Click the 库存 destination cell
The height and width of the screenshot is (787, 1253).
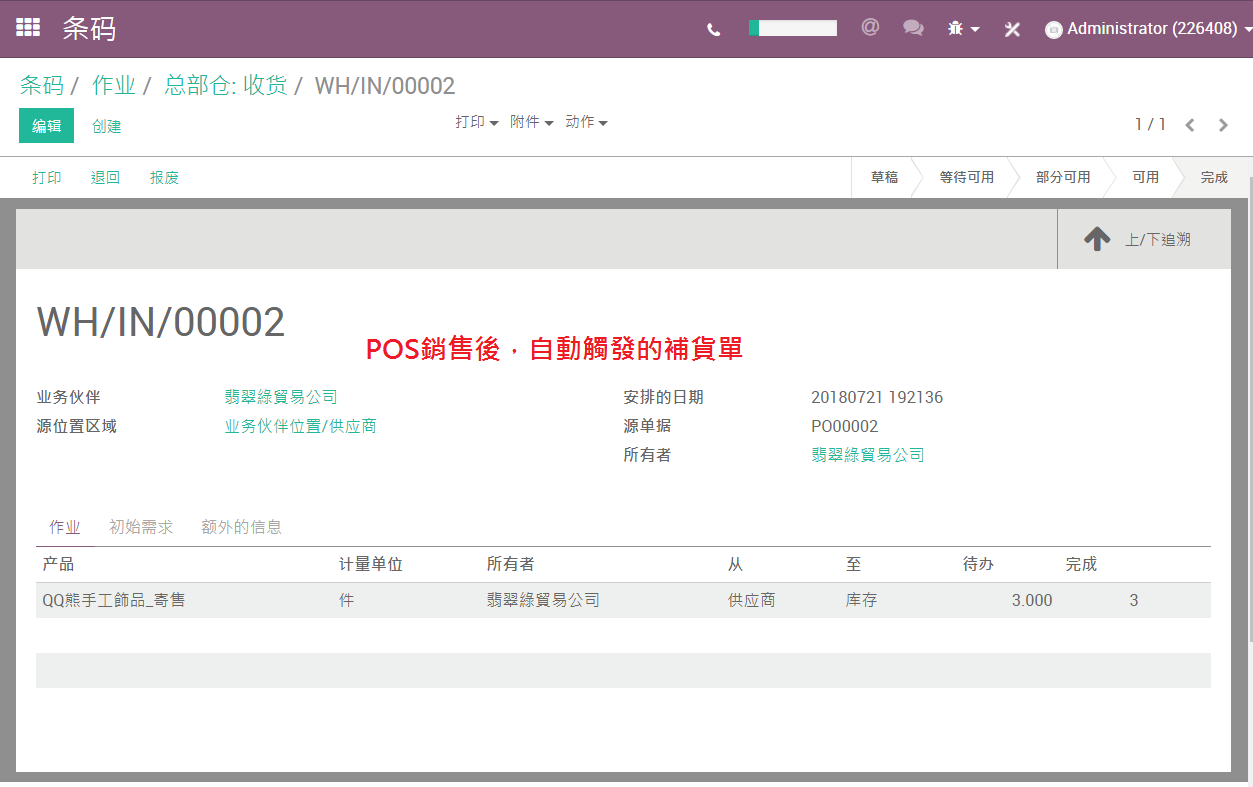[x=861, y=600]
